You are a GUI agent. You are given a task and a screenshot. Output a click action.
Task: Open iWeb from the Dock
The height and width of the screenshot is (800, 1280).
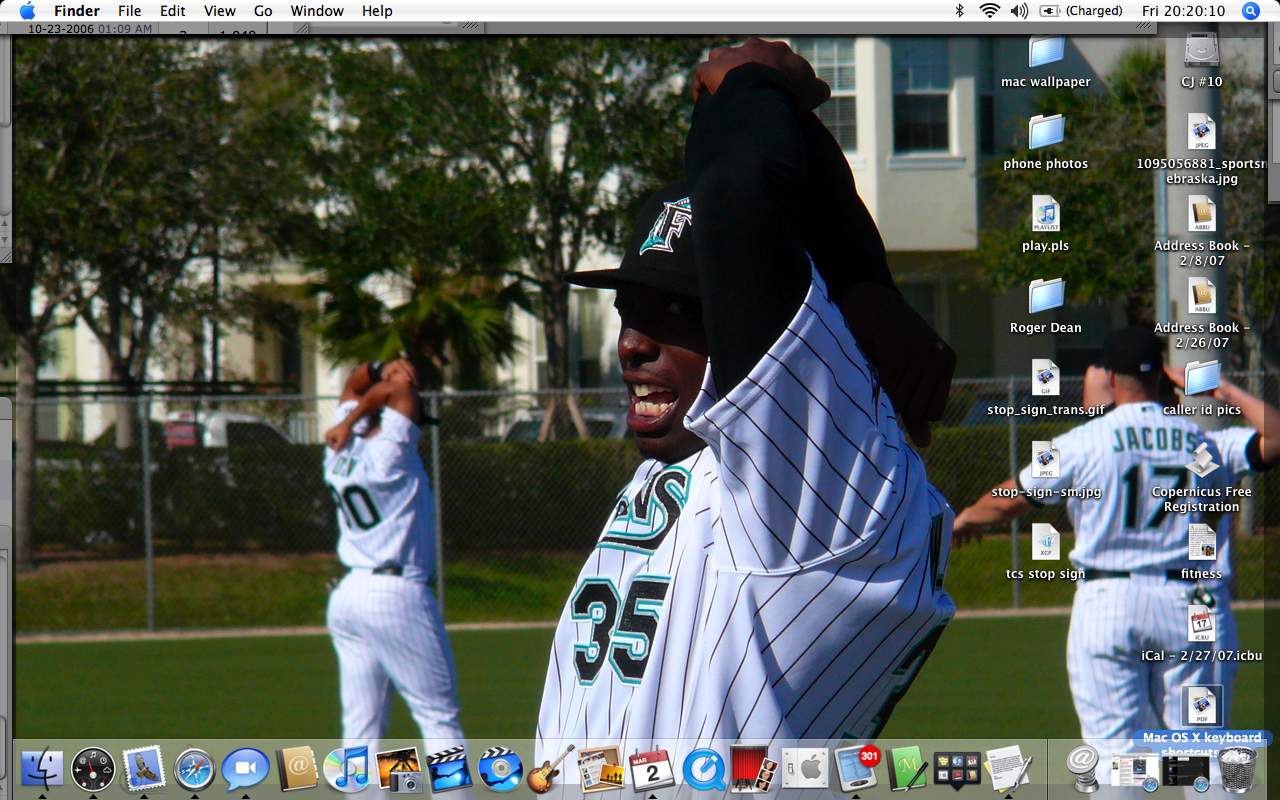(x=602, y=769)
